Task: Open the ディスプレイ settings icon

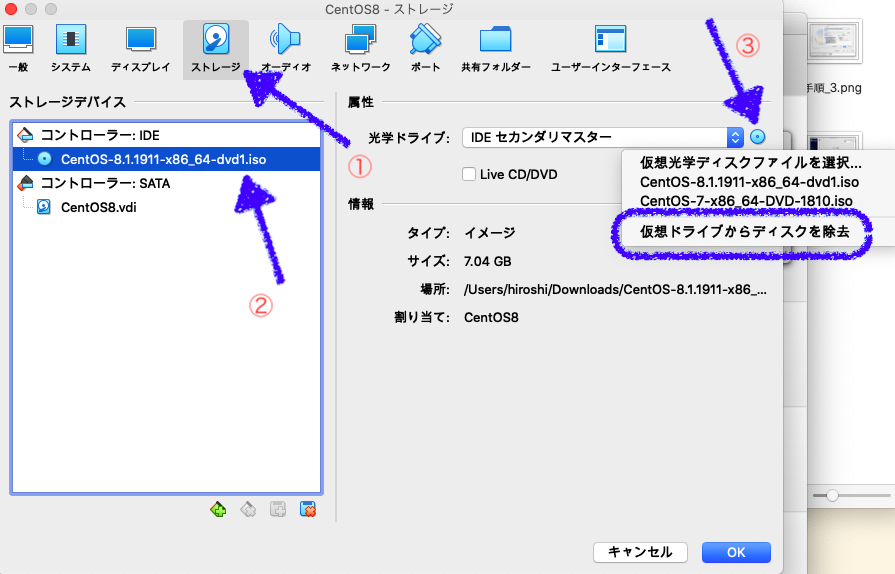Action: click(140, 49)
